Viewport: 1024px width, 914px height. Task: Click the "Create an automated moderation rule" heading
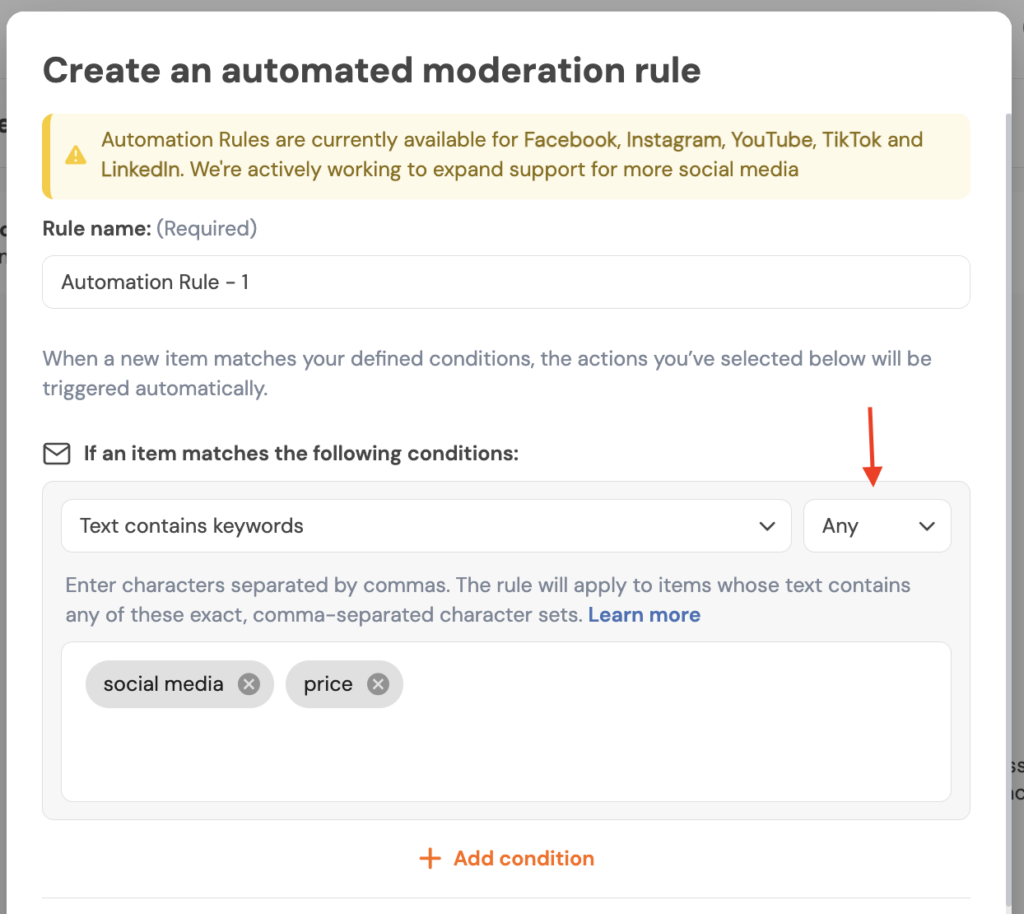click(371, 70)
